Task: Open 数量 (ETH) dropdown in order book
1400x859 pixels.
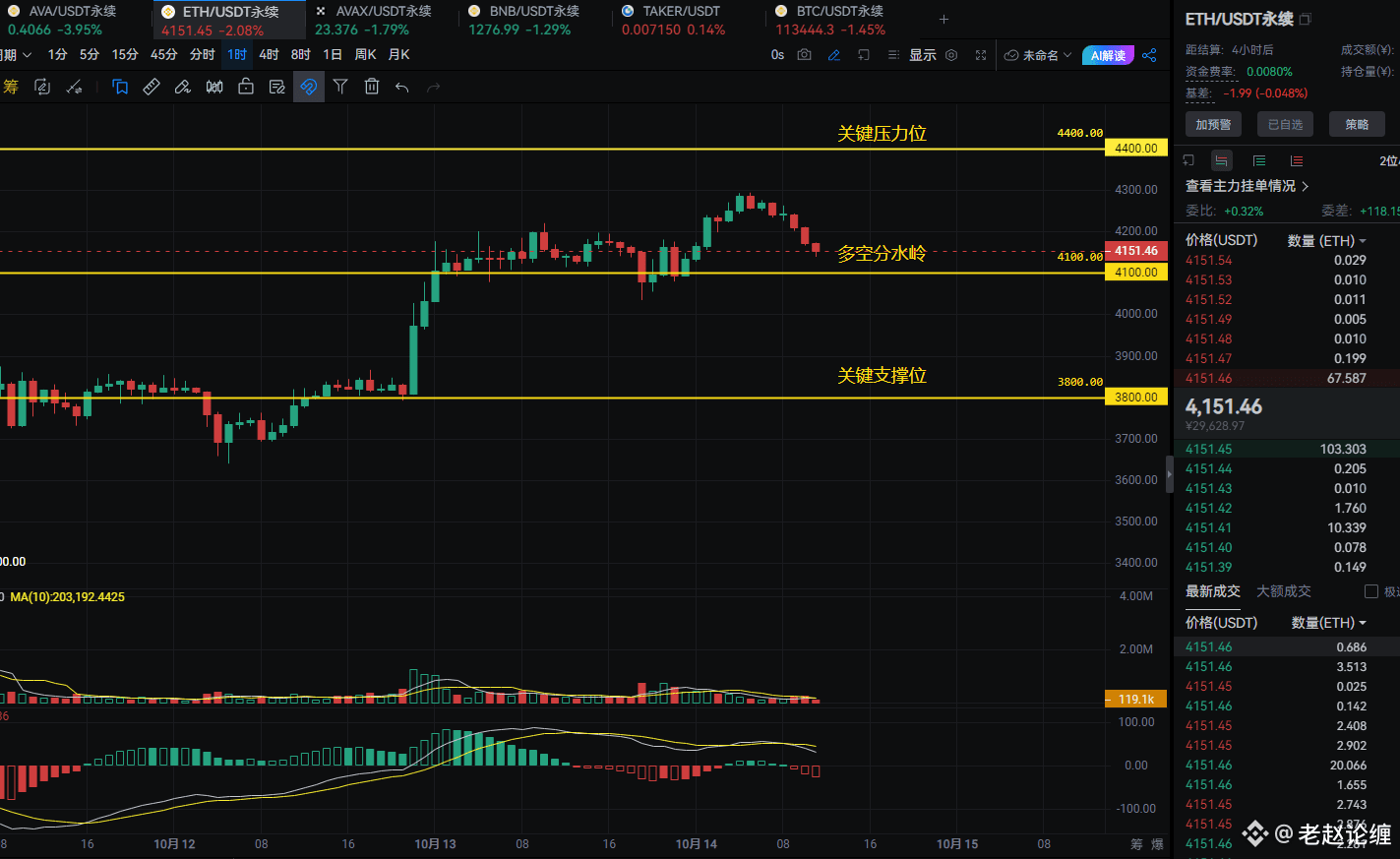Action: coord(1327,240)
